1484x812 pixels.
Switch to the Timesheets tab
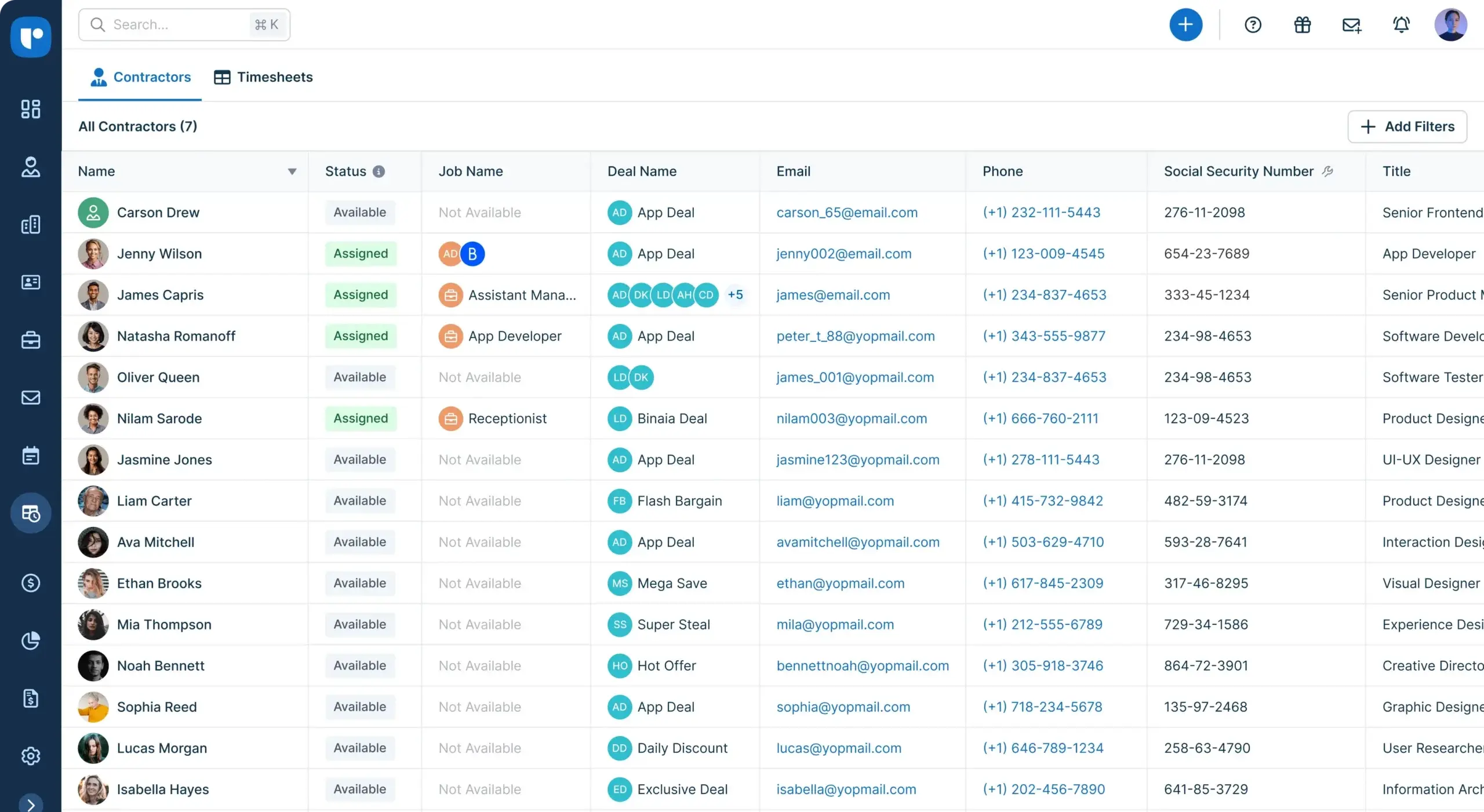(274, 77)
